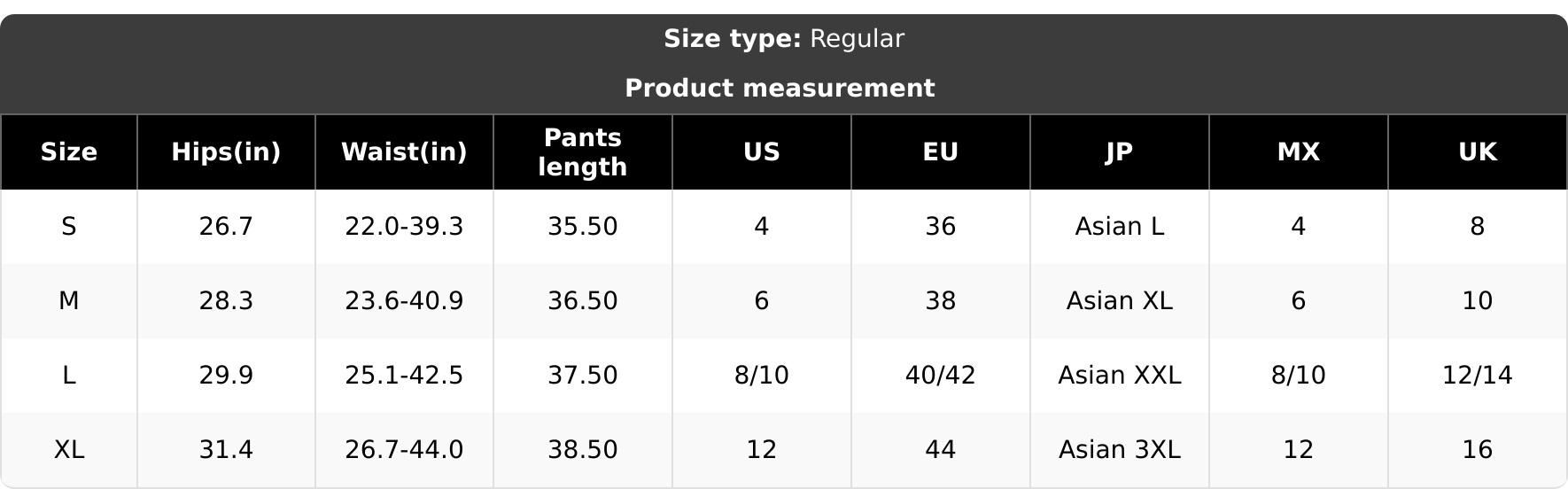Select the MX column header
This screenshot has width=1568, height=489.
click(x=1299, y=152)
